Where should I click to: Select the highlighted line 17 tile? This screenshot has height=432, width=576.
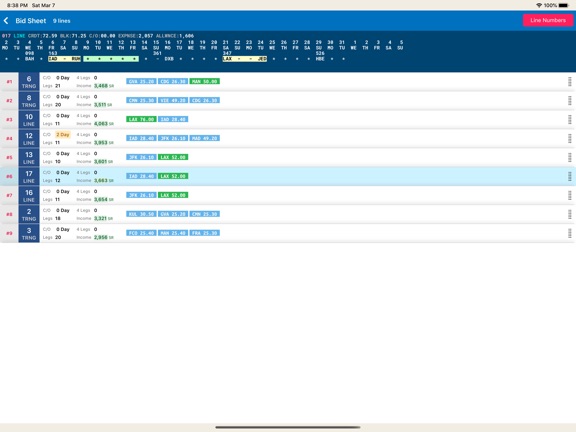pyautogui.click(x=29, y=176)
